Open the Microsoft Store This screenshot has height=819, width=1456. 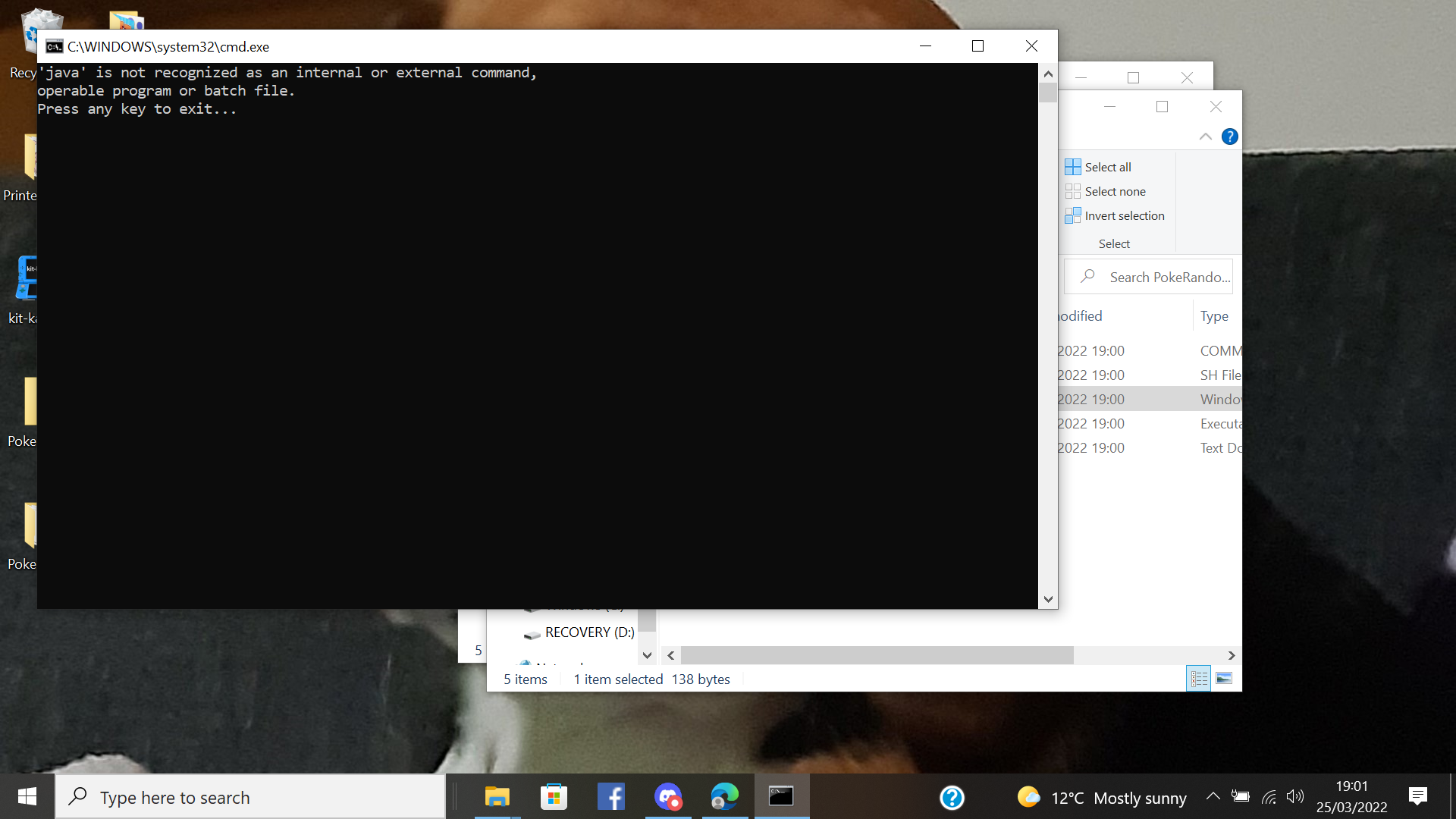[x=554, y=797]
